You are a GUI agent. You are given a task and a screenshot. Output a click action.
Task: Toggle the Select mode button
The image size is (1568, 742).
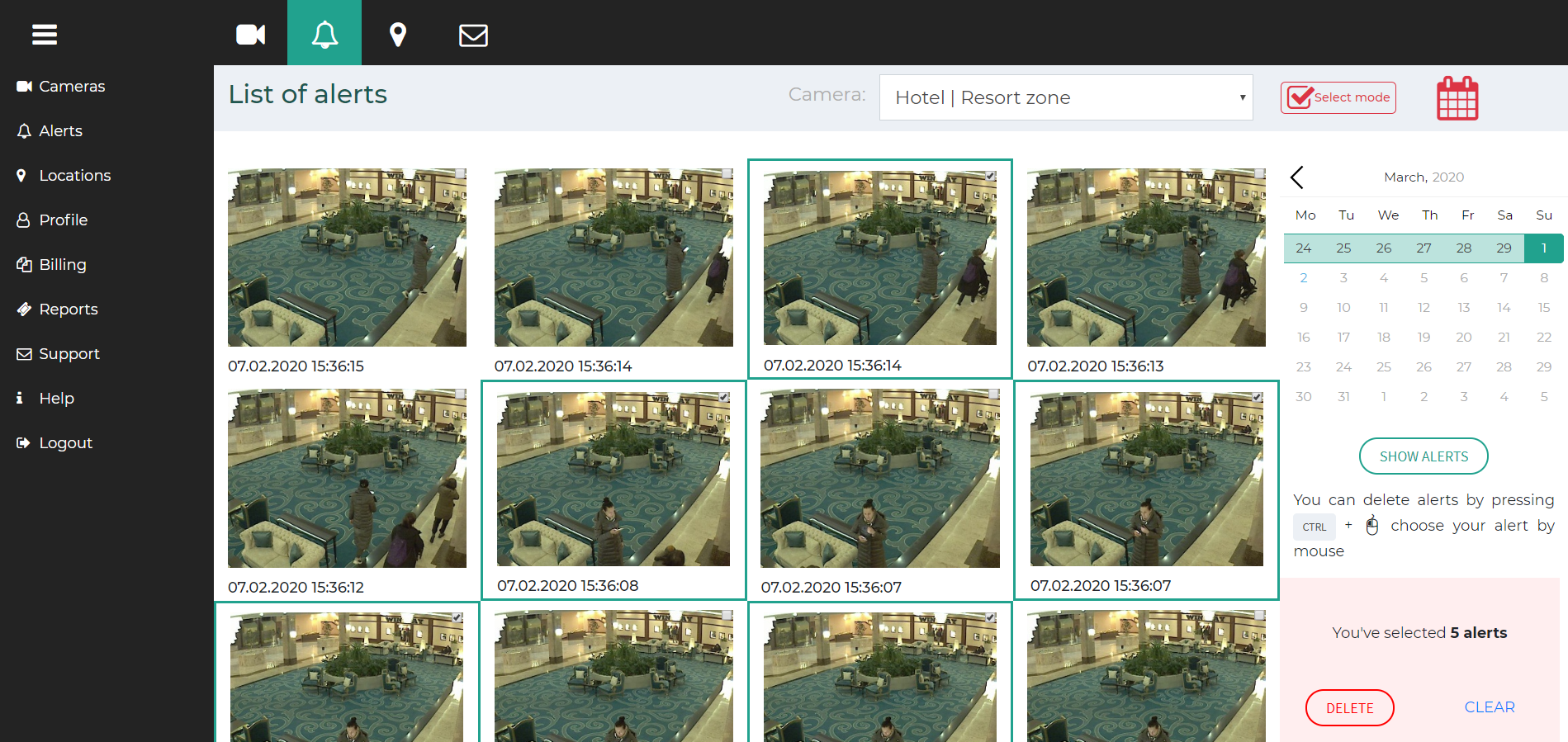[x=1338, y=97]
